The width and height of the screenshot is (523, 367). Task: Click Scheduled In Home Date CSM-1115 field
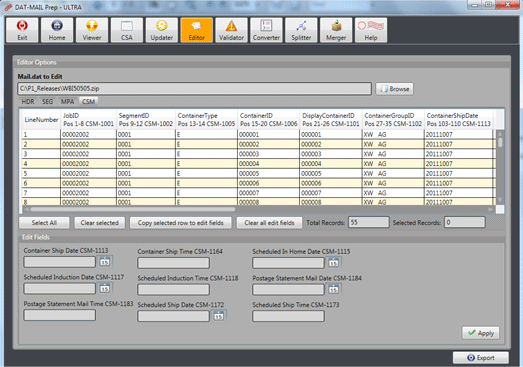click(x=289, y=263)
